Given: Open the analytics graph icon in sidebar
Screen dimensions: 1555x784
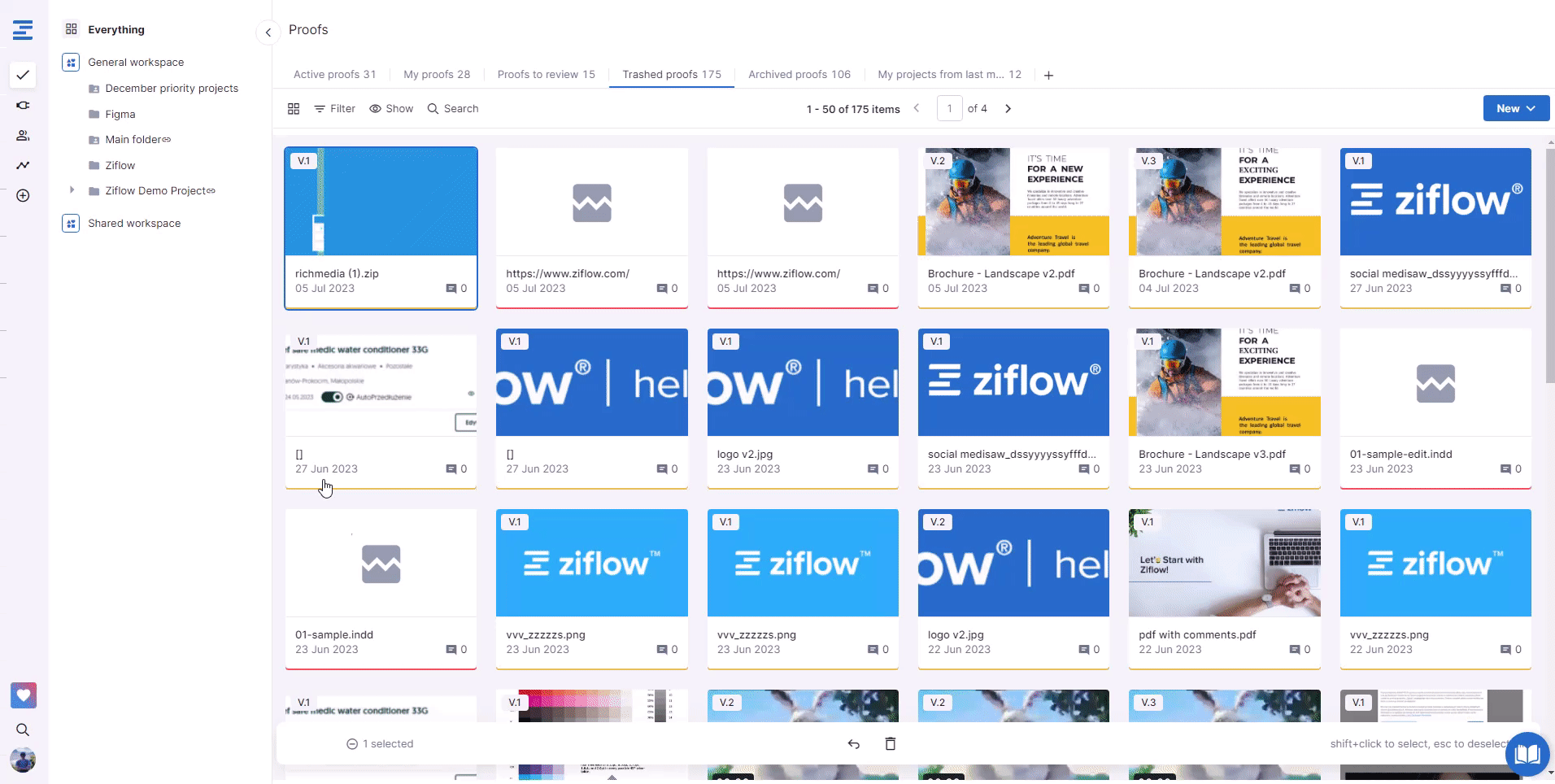Looking at the screenshot, I should click(23, 165).
